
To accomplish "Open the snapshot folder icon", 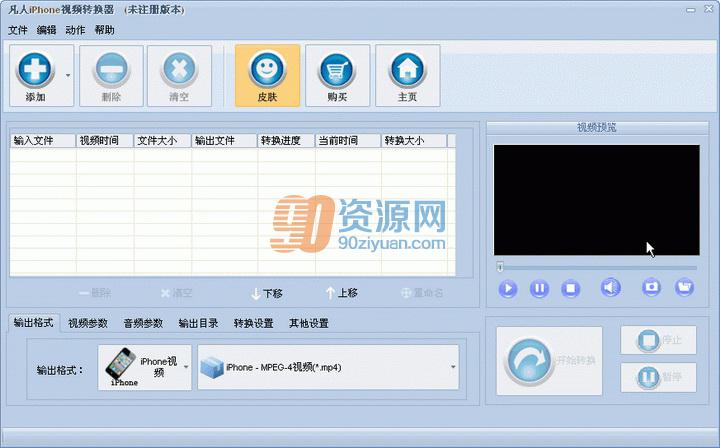I will coord(684,287).
